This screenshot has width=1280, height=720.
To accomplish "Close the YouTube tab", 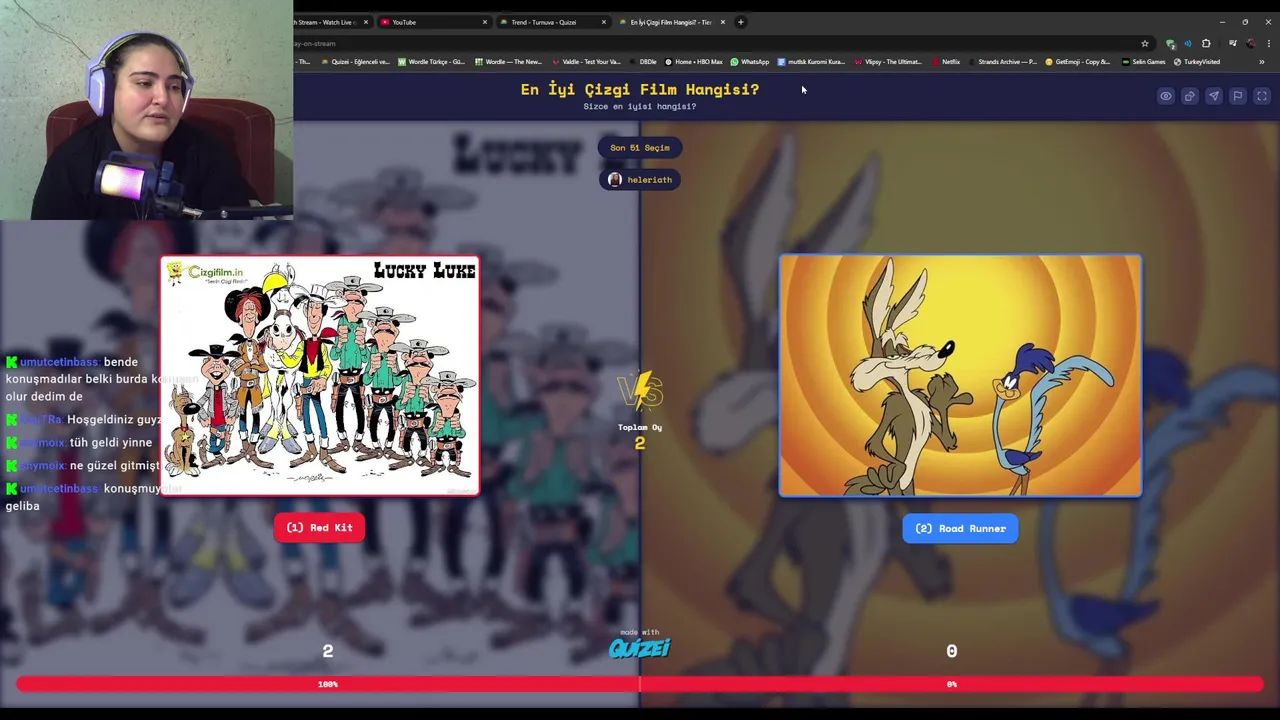I will (485, 22).
